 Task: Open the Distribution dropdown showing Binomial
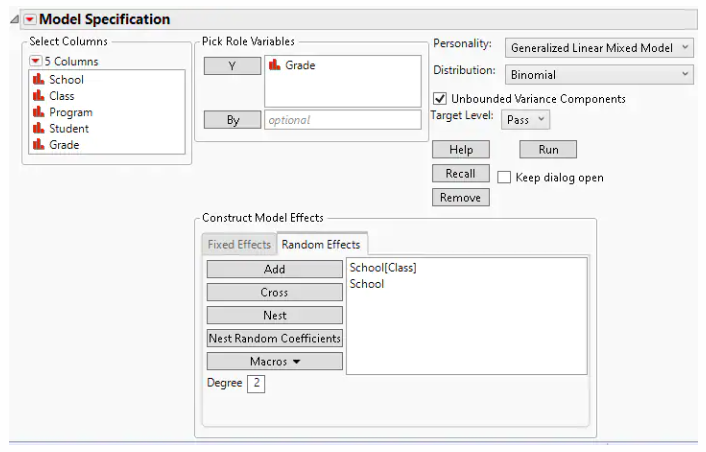click(x=598, y=74)
